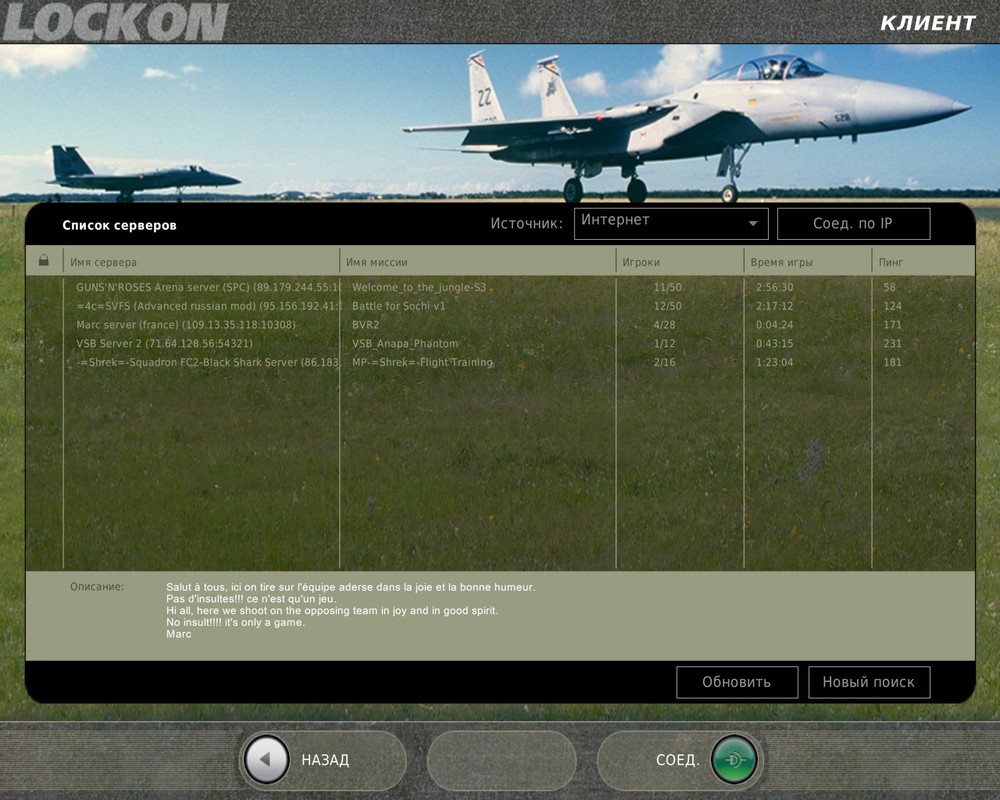Open the Источник dropdown showing Интернет
This screenshot has height=800, width=1000.
coord(670,224)
